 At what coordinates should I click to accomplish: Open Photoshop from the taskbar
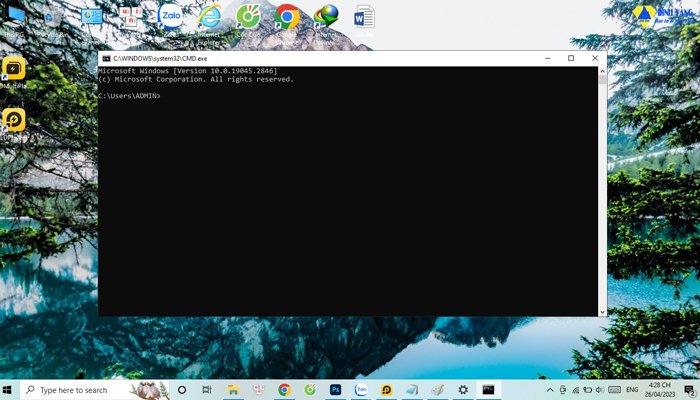click(x=336, y=389)
